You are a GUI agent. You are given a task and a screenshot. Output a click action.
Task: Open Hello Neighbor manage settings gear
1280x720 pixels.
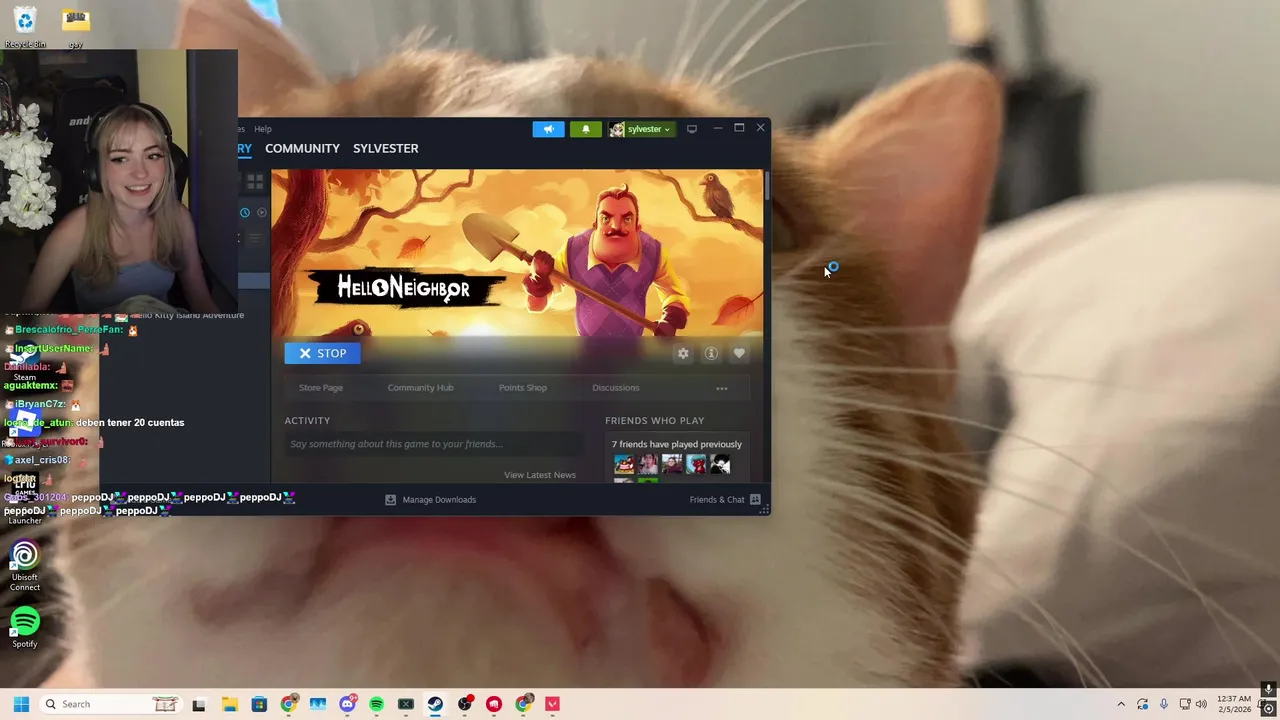683,353
